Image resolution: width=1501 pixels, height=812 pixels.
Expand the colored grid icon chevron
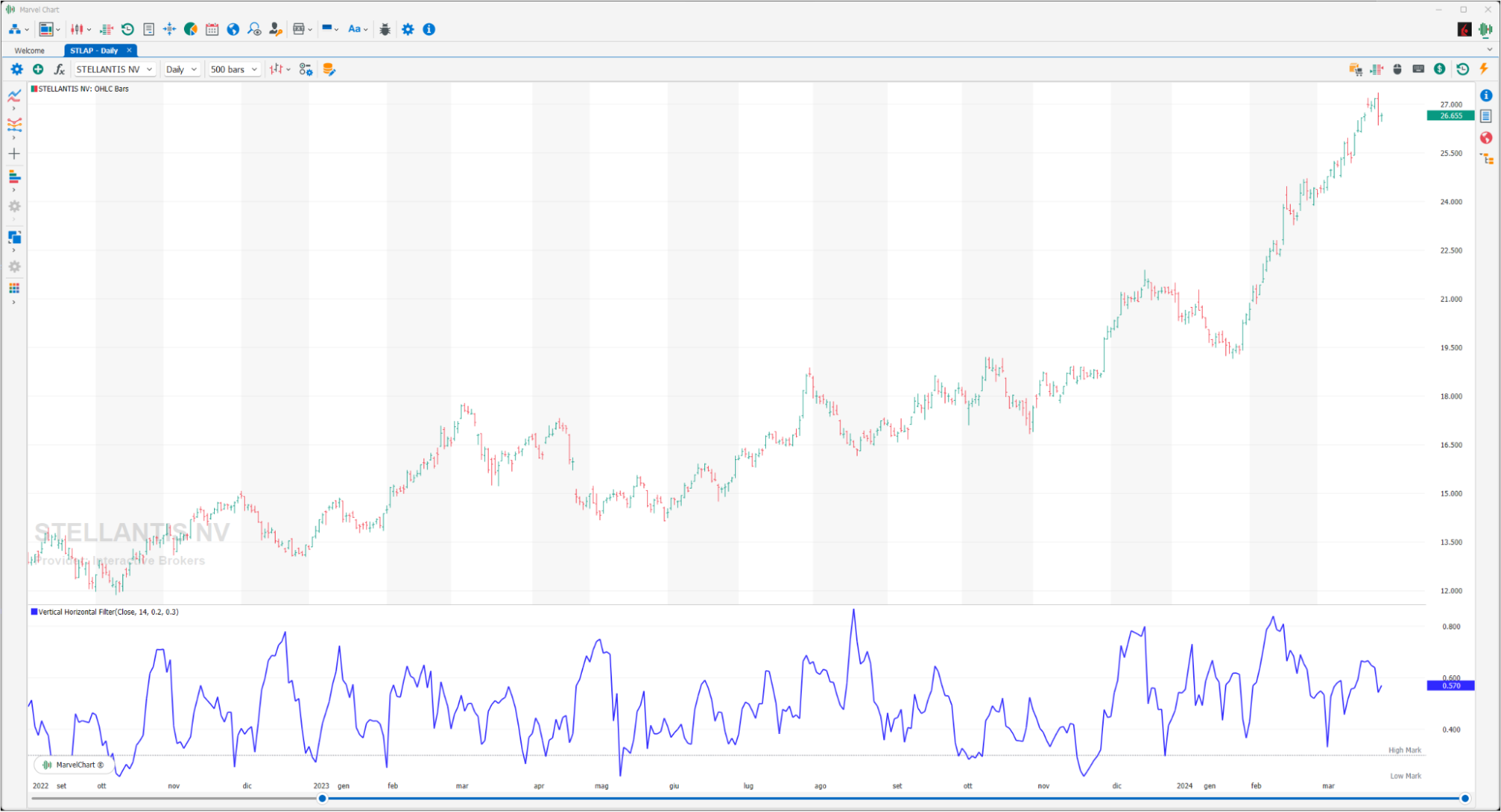[14, 302]
